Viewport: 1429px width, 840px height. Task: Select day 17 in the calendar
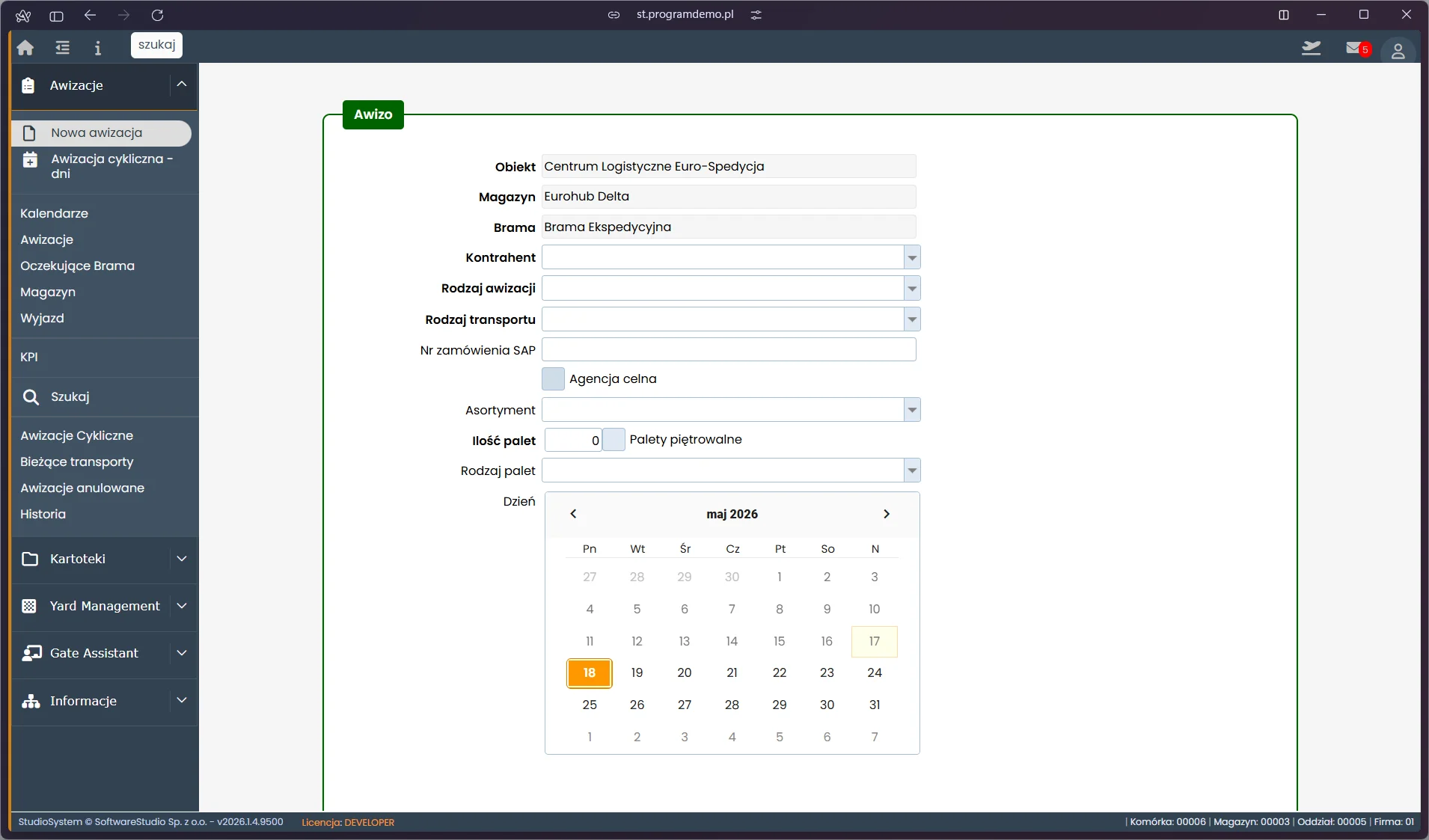coord(875,642)
